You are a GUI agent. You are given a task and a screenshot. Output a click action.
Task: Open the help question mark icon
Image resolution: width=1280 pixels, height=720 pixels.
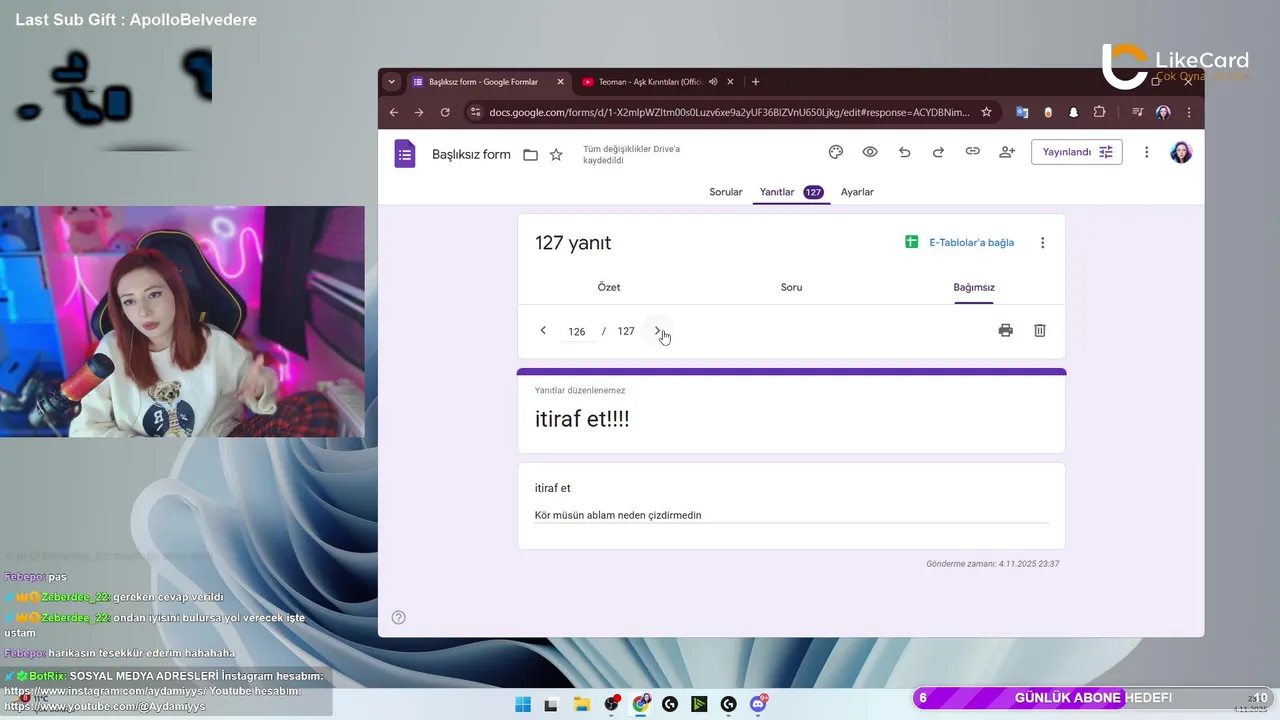coord(398,617)
